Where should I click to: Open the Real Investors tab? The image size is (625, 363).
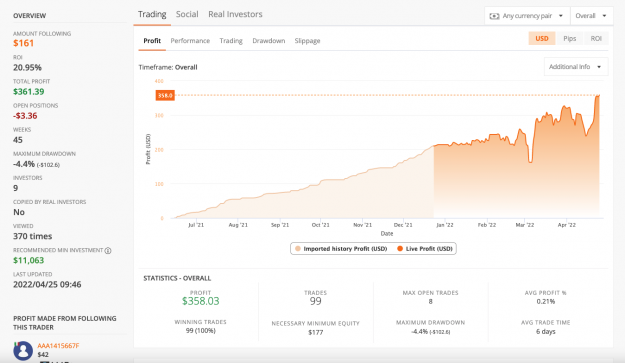pos(235,14)
